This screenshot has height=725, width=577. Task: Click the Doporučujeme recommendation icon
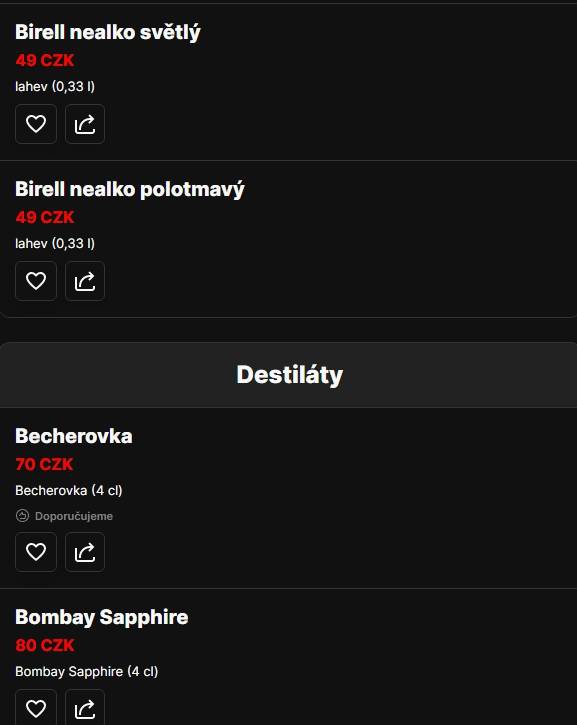tap(22, 516)
